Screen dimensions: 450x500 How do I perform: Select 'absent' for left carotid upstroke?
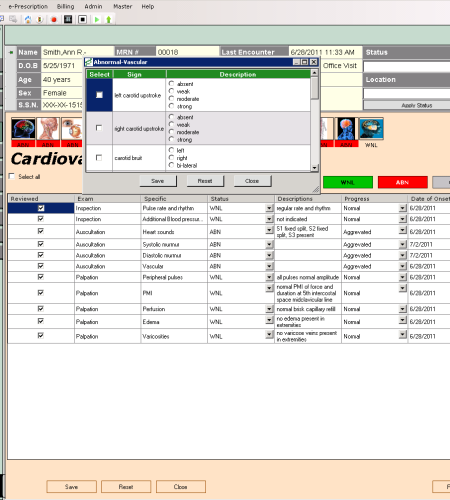[x=171, y=84]
